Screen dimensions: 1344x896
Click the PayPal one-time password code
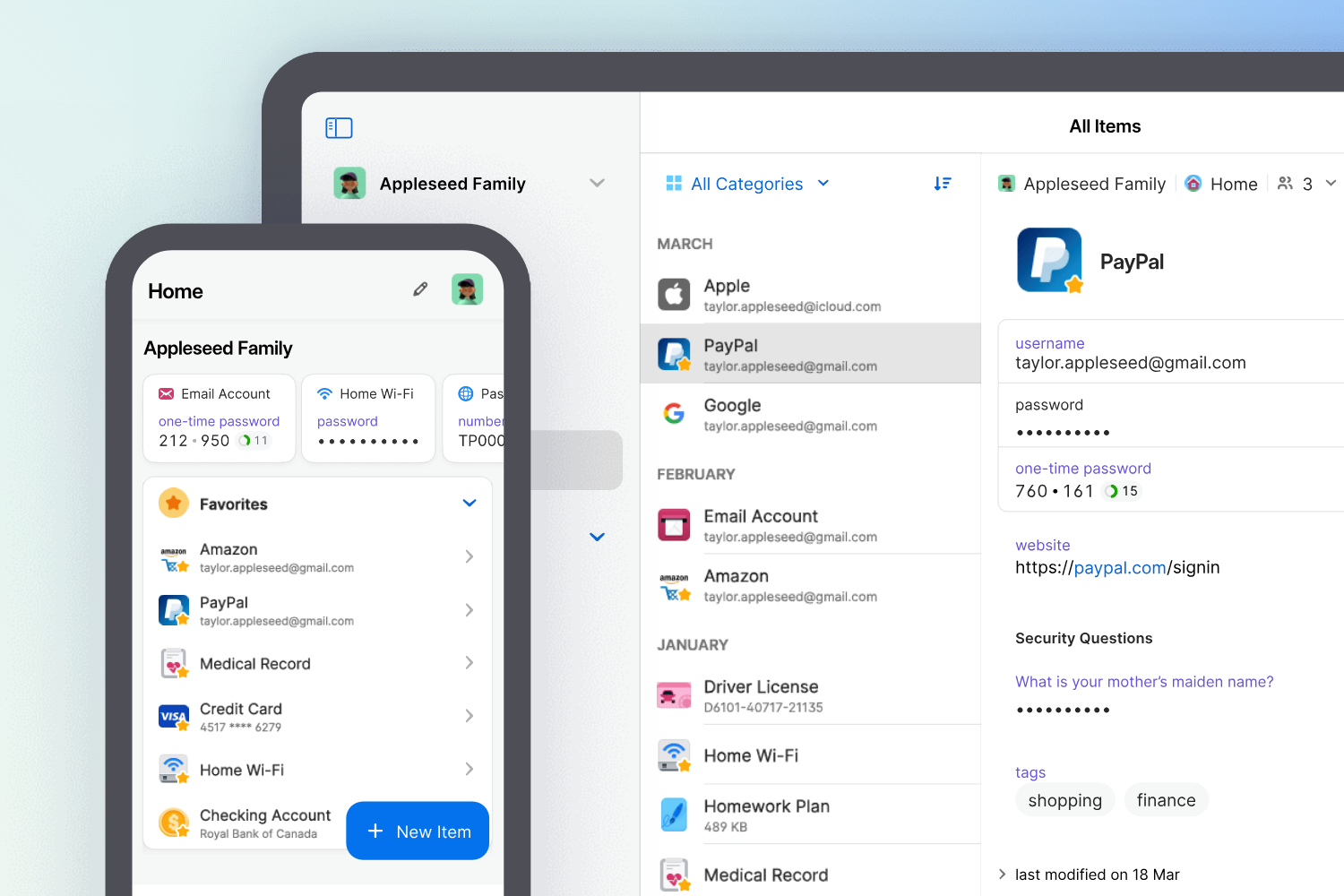click(1054, 491)
